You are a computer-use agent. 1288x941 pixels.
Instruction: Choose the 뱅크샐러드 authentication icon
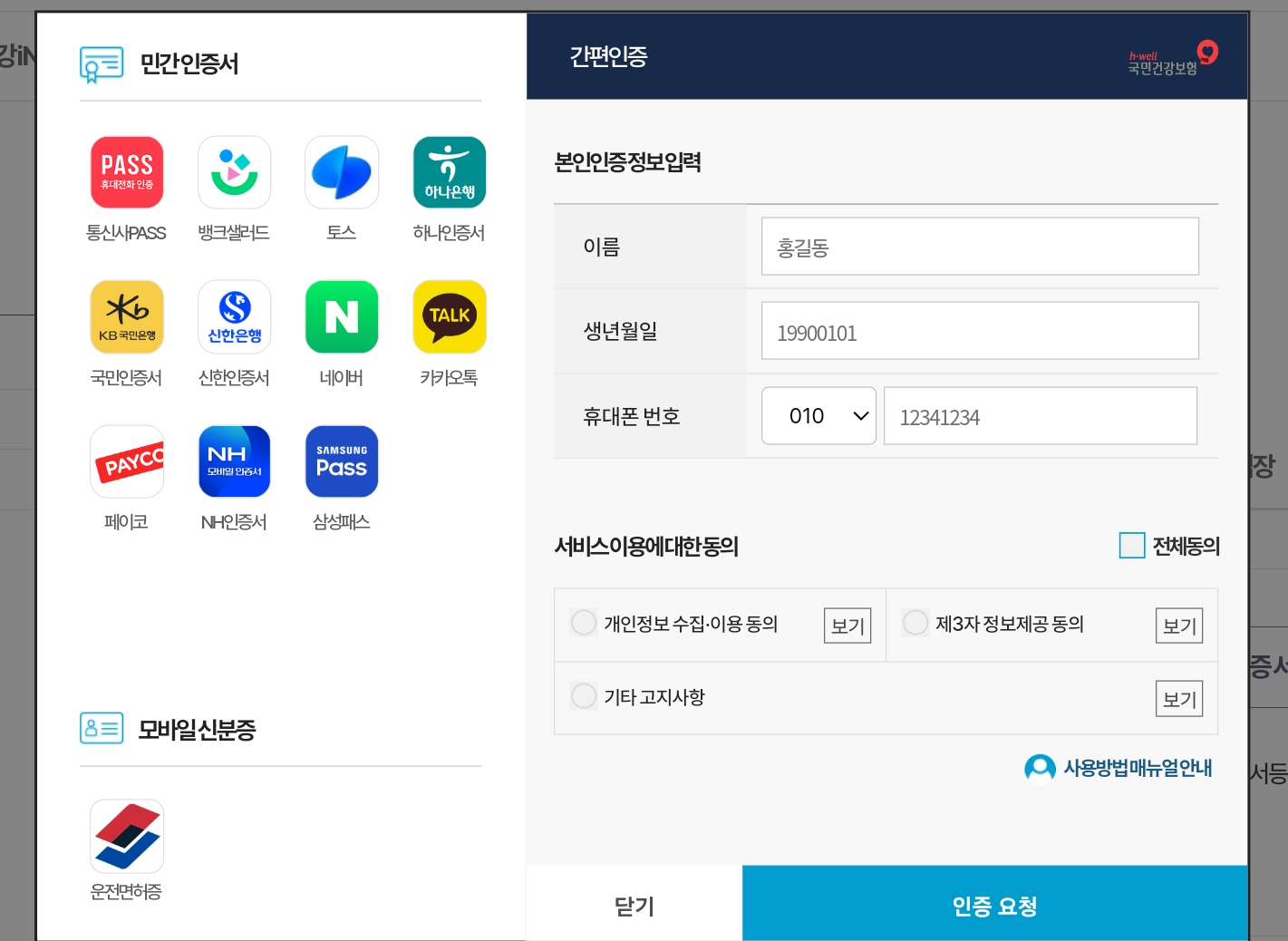234,172
